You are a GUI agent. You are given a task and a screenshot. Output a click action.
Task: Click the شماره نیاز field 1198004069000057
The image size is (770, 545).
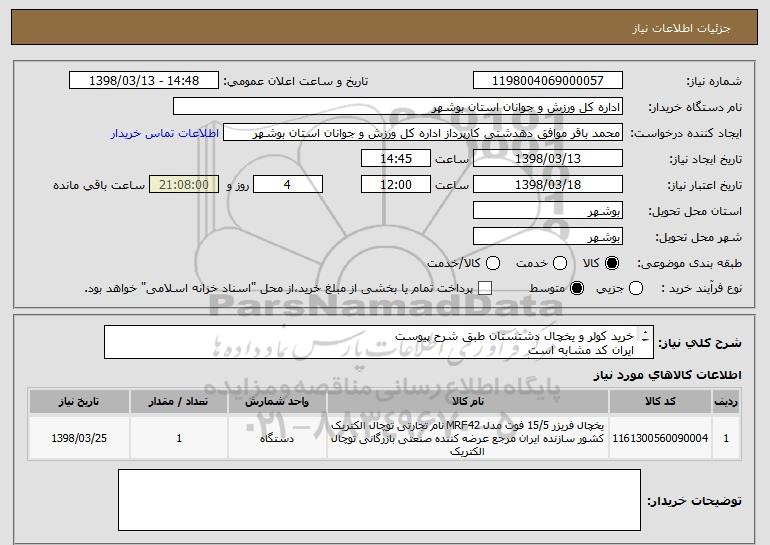(548, 81)
